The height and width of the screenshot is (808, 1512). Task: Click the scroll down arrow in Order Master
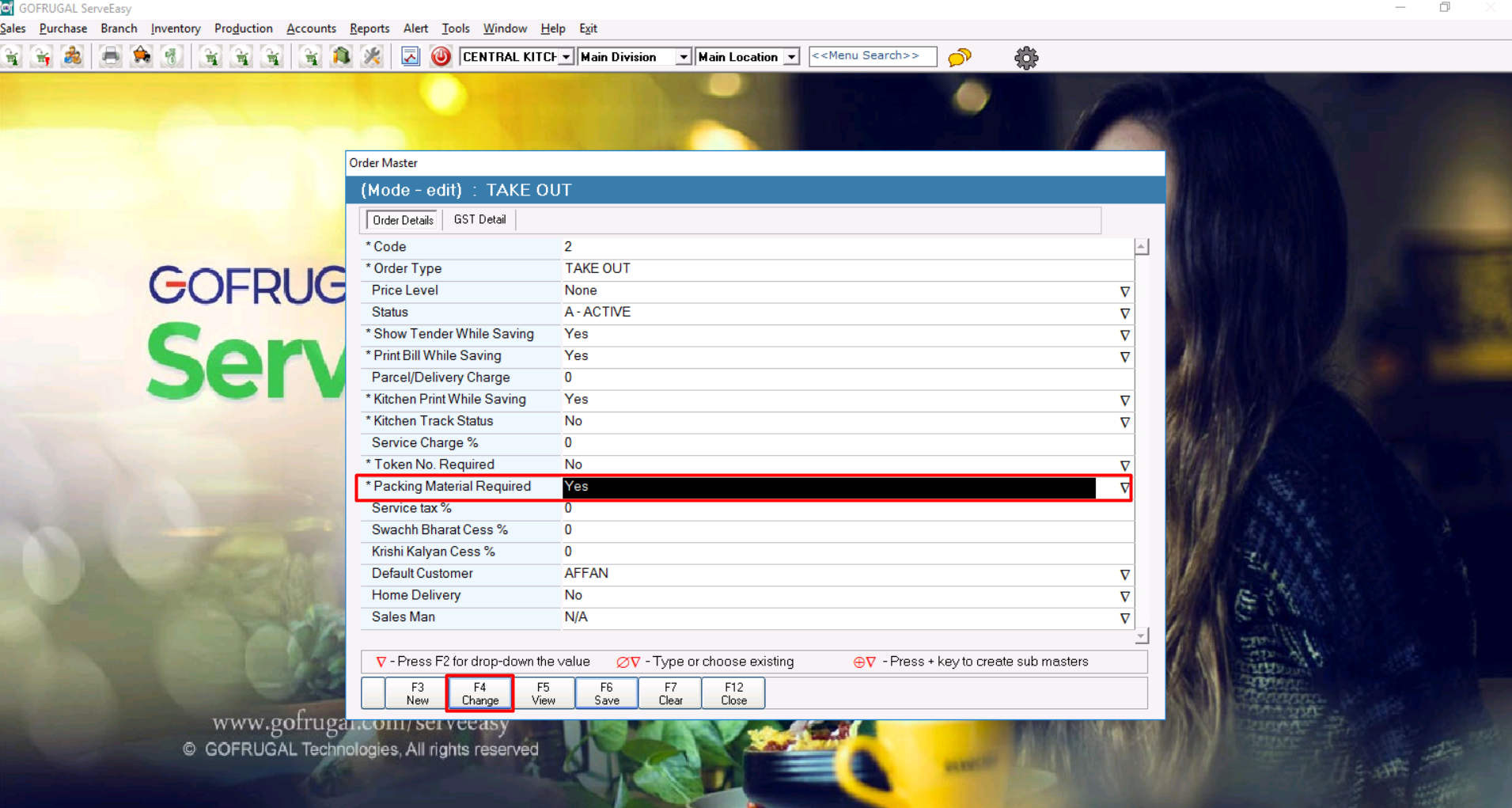[x=1141, y=635]
